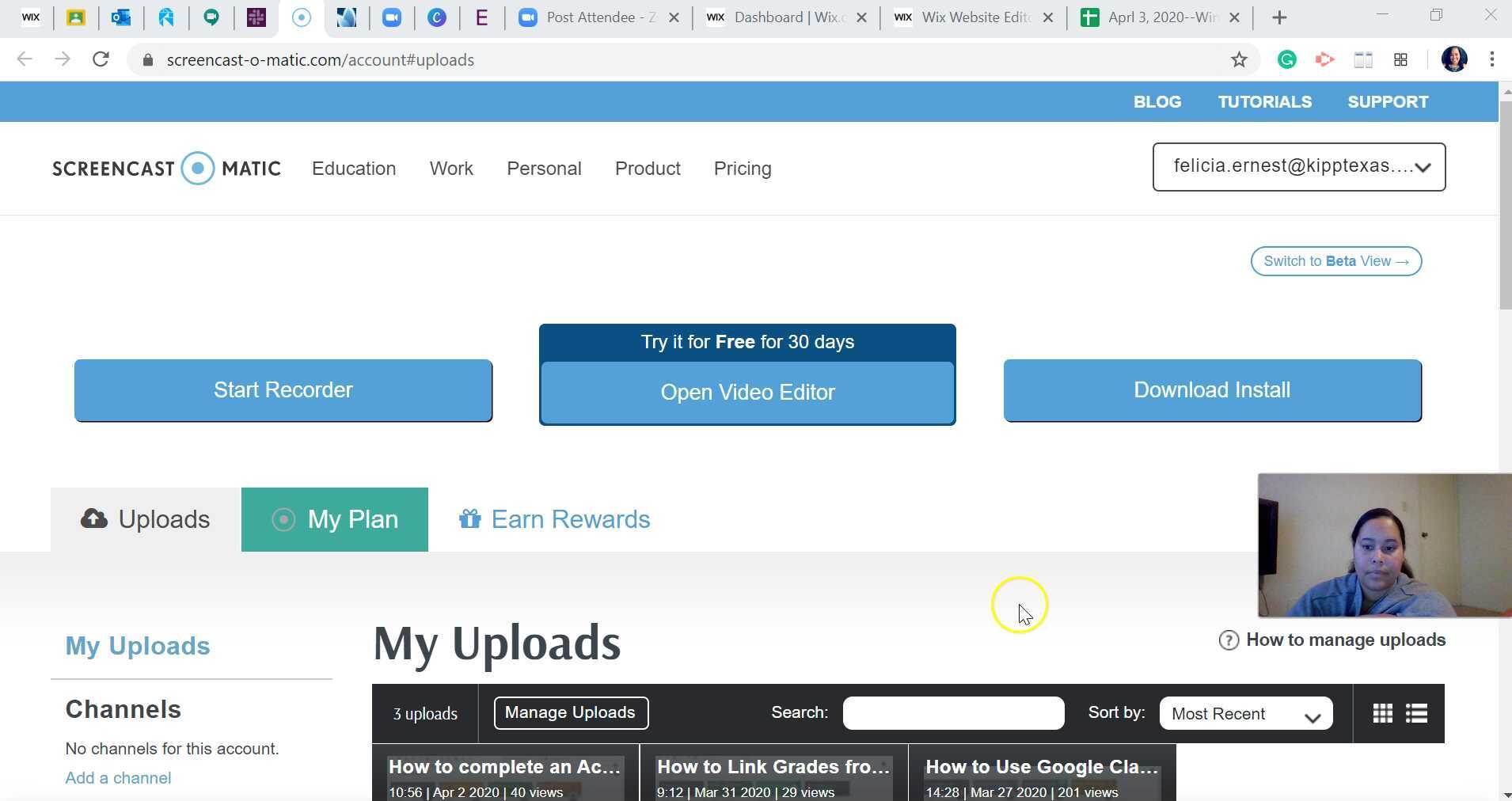1512x801 pixels.
Task: Expand the felicia.ernest account dropdown
Action: click(x=1298, y=167)
